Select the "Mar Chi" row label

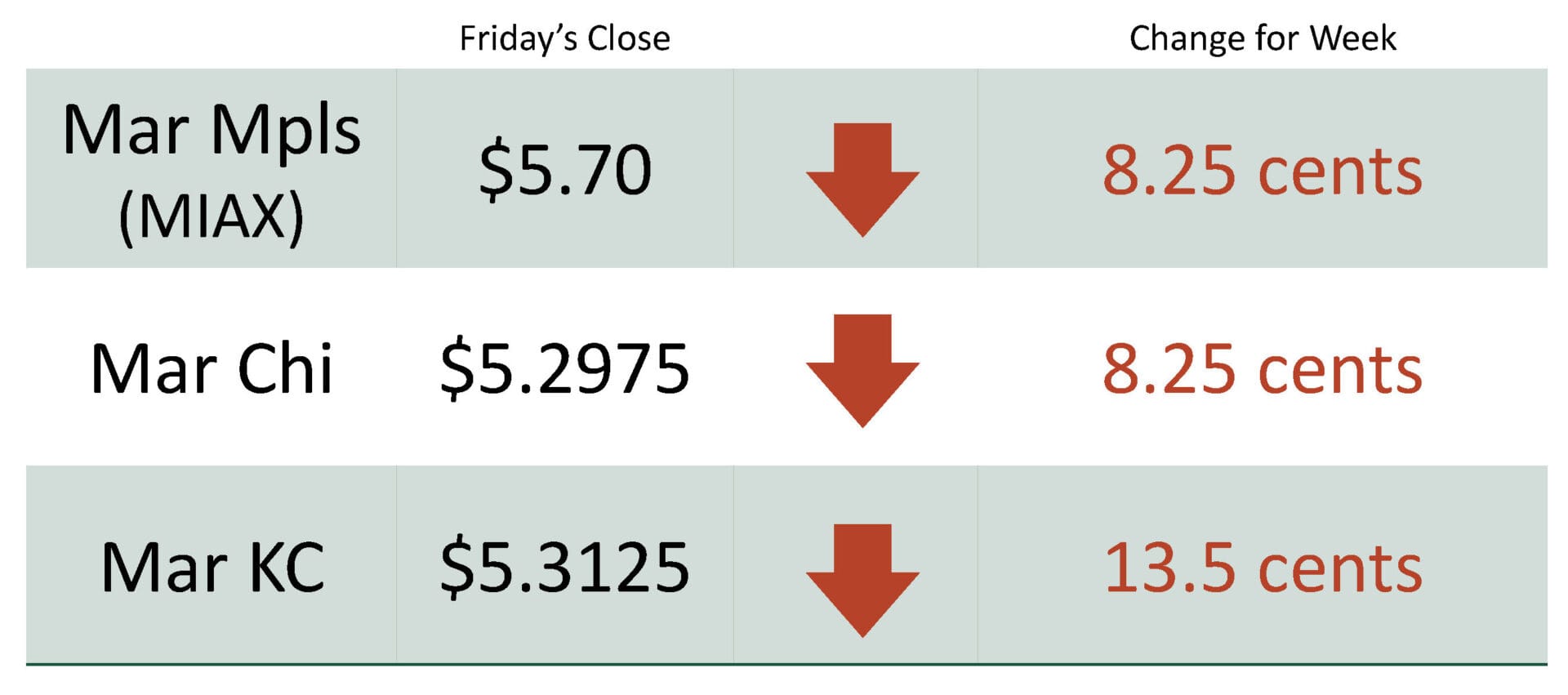point(212,369)
